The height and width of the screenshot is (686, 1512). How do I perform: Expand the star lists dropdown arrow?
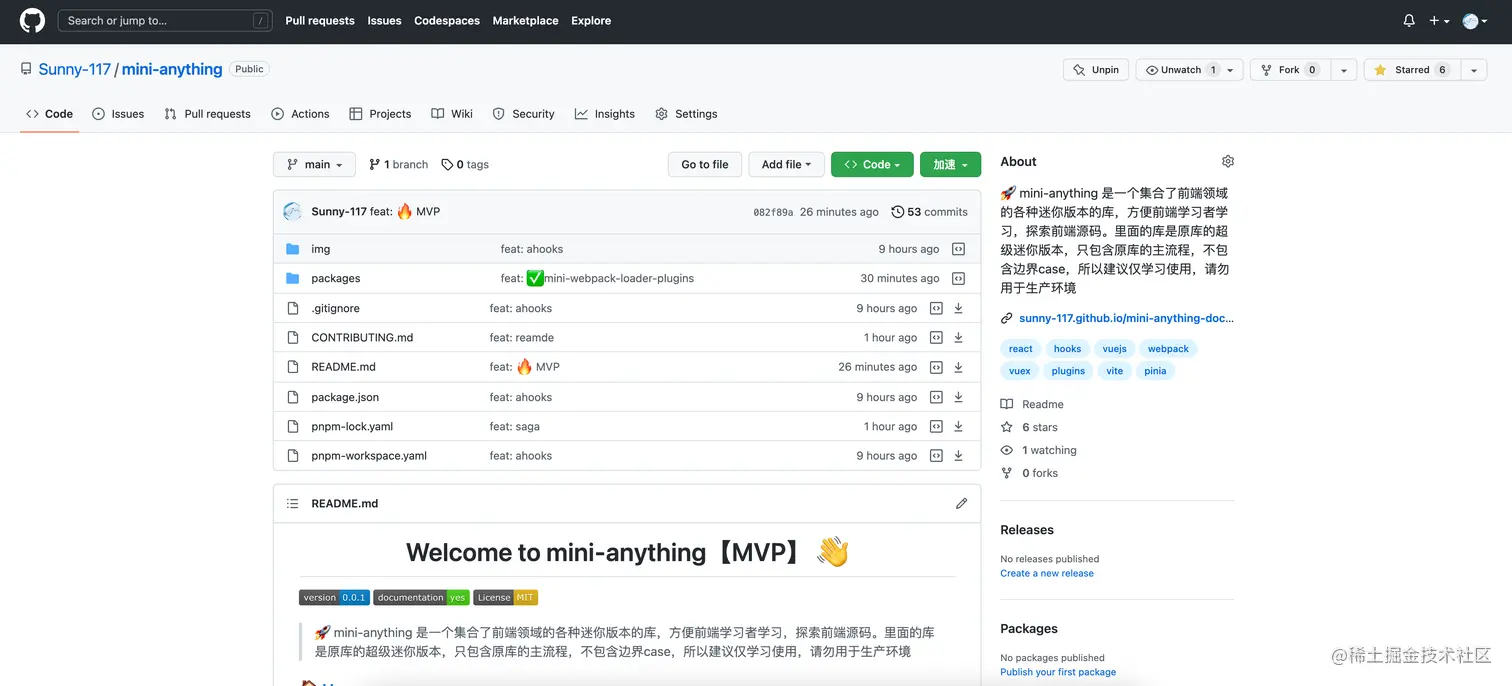pyautogui.click(x=1474, y=70)
